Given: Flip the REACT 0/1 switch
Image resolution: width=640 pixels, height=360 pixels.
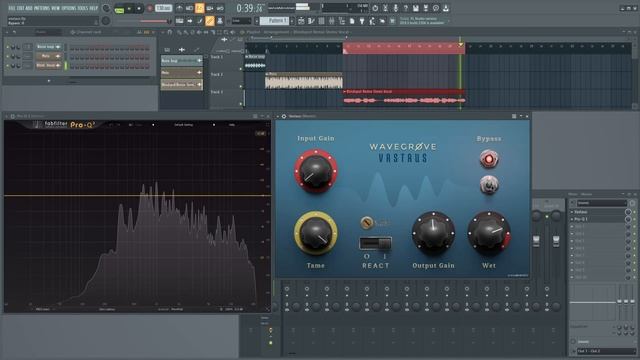Looking at the screenshot, I should click(376, 243).
